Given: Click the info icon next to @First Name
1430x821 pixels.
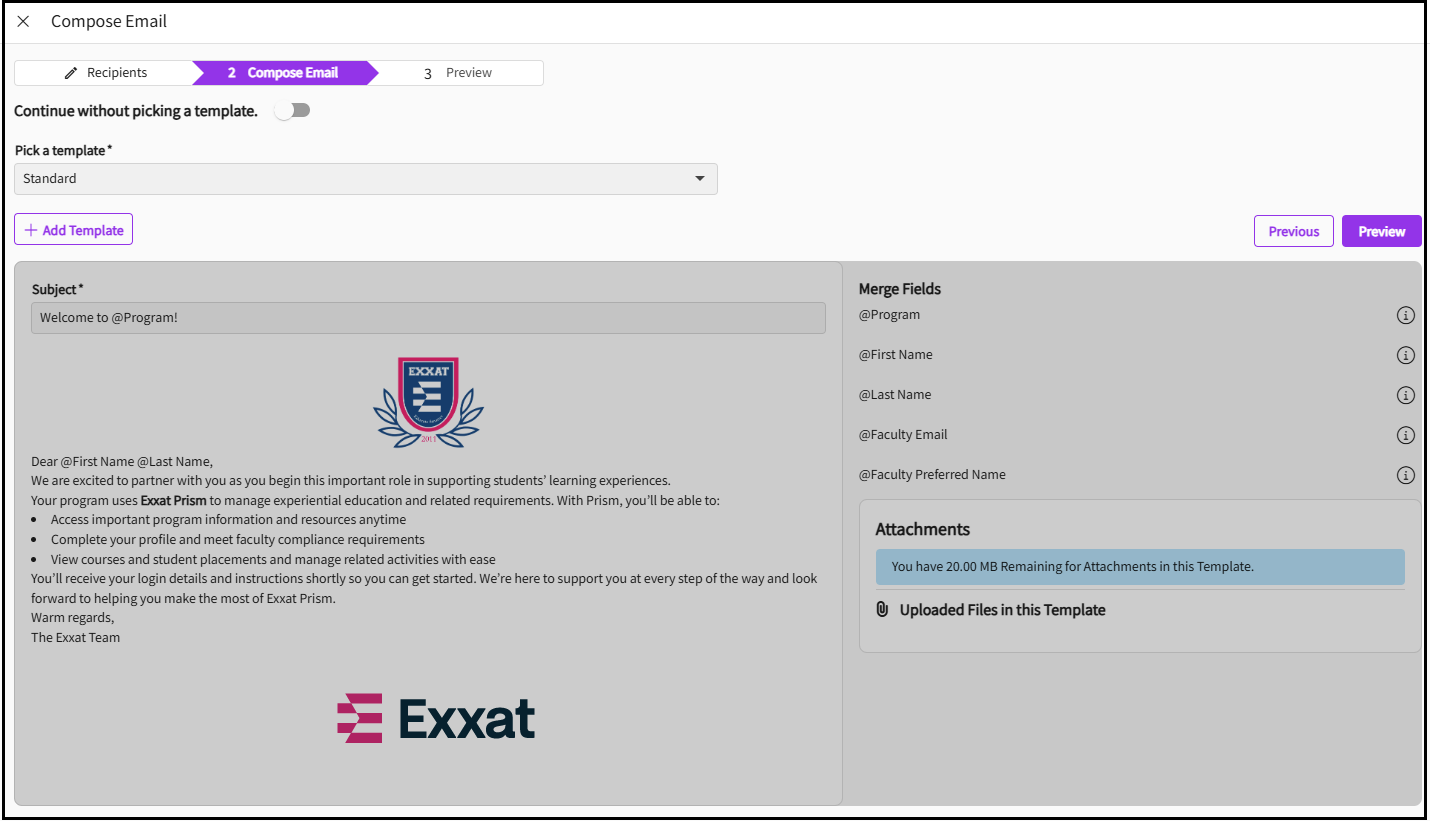Looking at the screenshot, I should [1405, 355].
